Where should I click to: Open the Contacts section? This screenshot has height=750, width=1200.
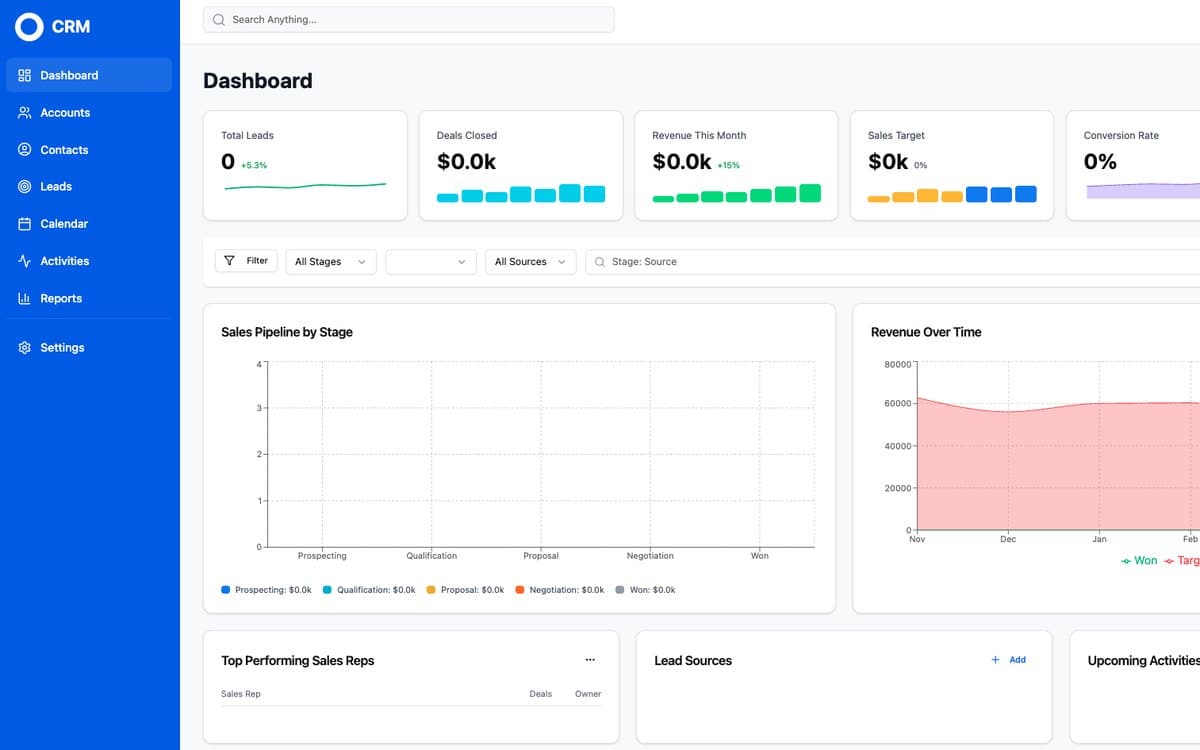[89, 150]
